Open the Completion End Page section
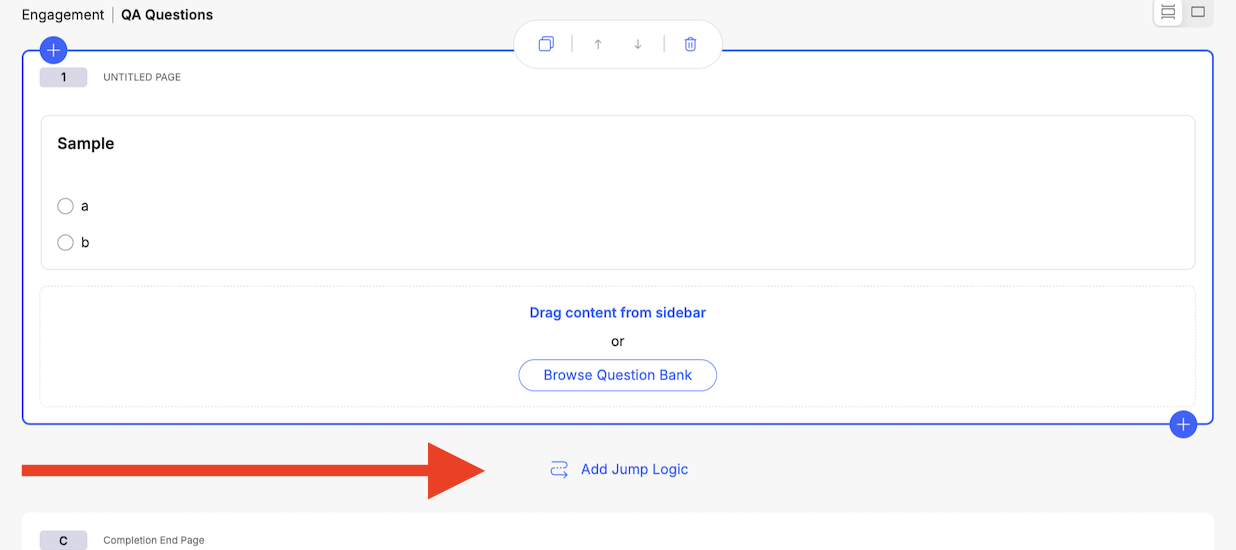Viewport: 1236px width, 550px height. pyautogui.click(x=153, y=540)
